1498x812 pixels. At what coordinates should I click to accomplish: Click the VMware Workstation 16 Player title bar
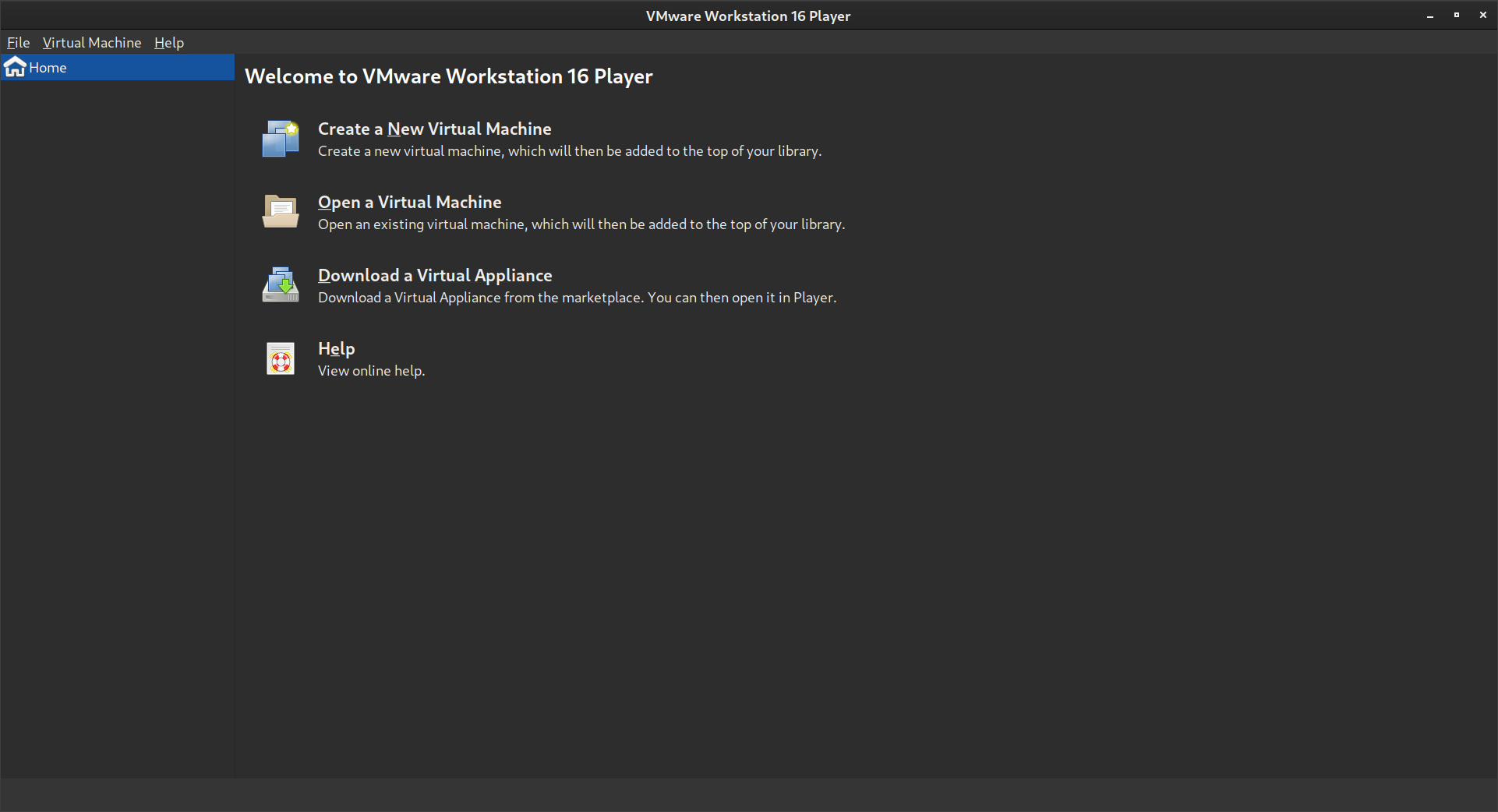click(x=748, y=15)
